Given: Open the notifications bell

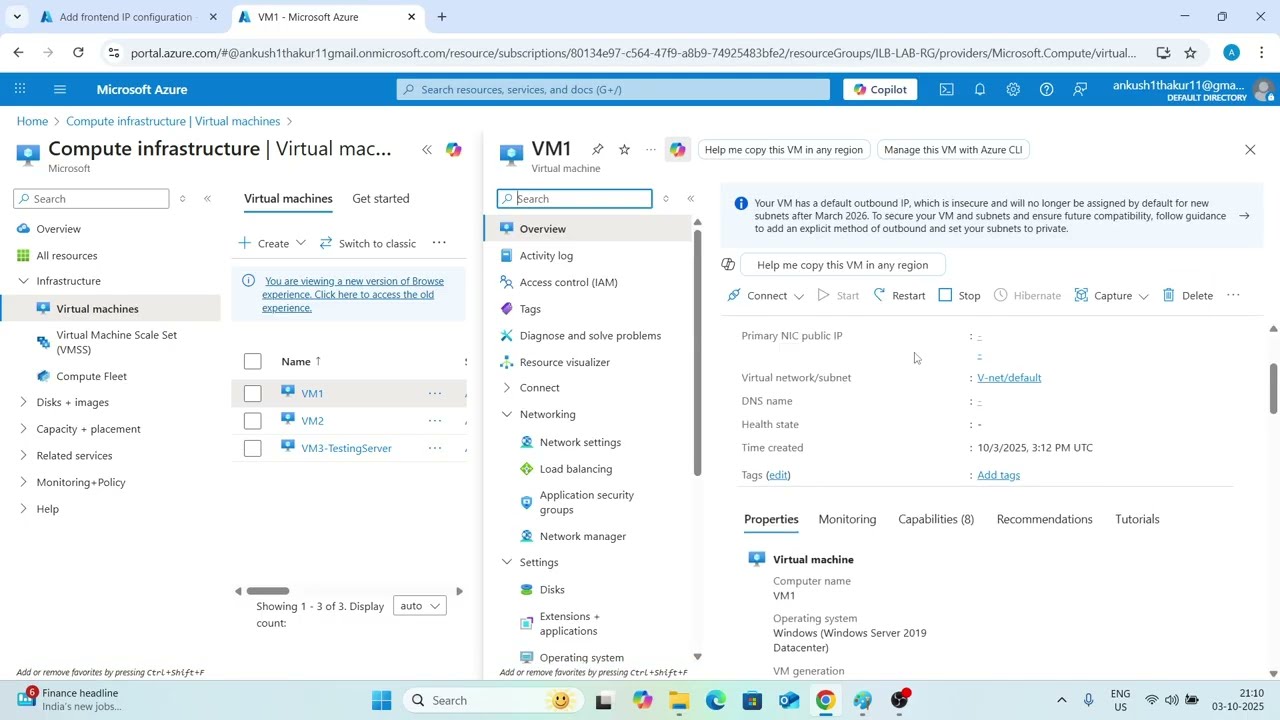Looking at the screenshot, I should (980, 89).
